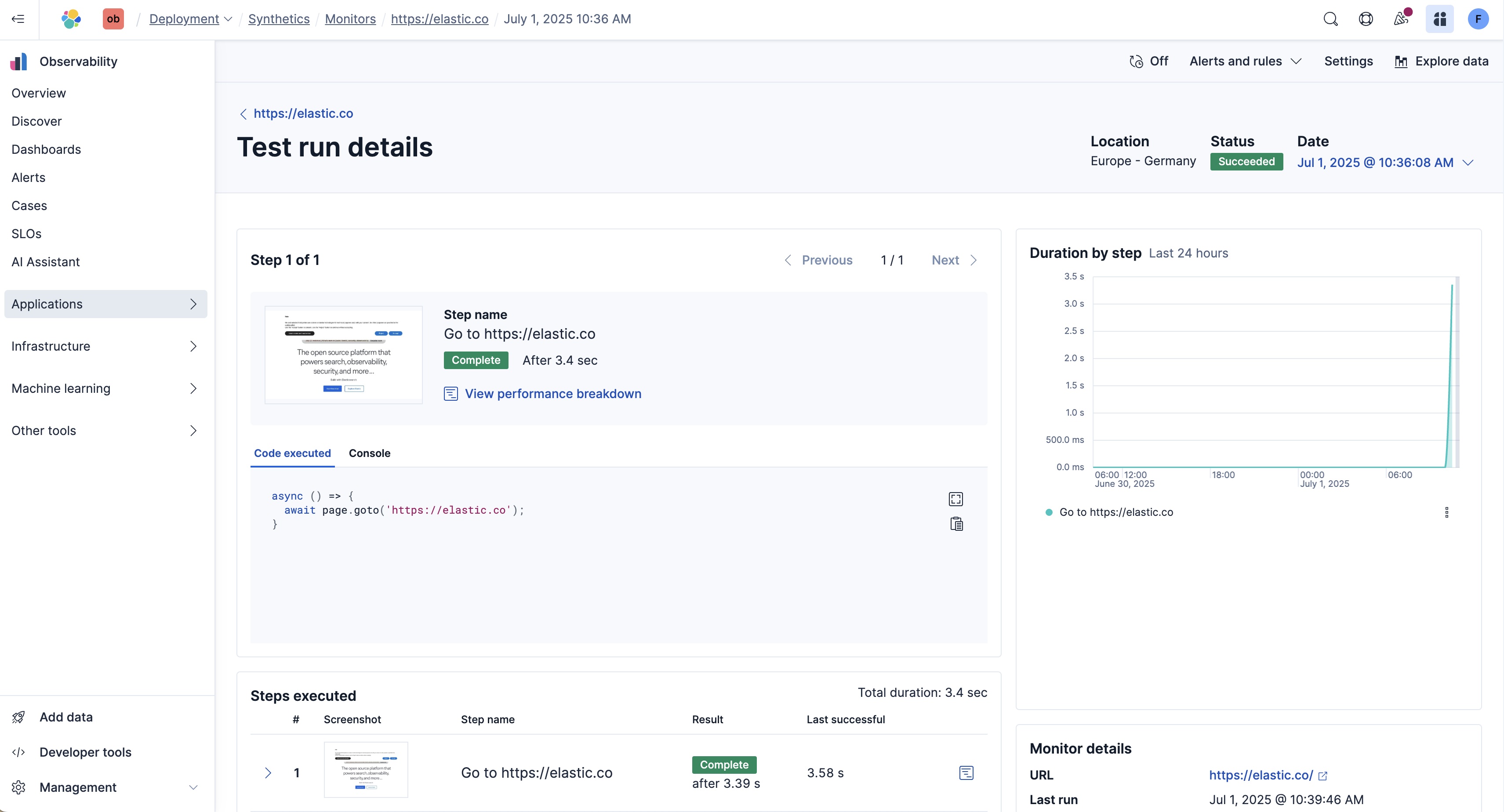Open step details icon in steps table
Screen dimensions: 1504x812
966,773
